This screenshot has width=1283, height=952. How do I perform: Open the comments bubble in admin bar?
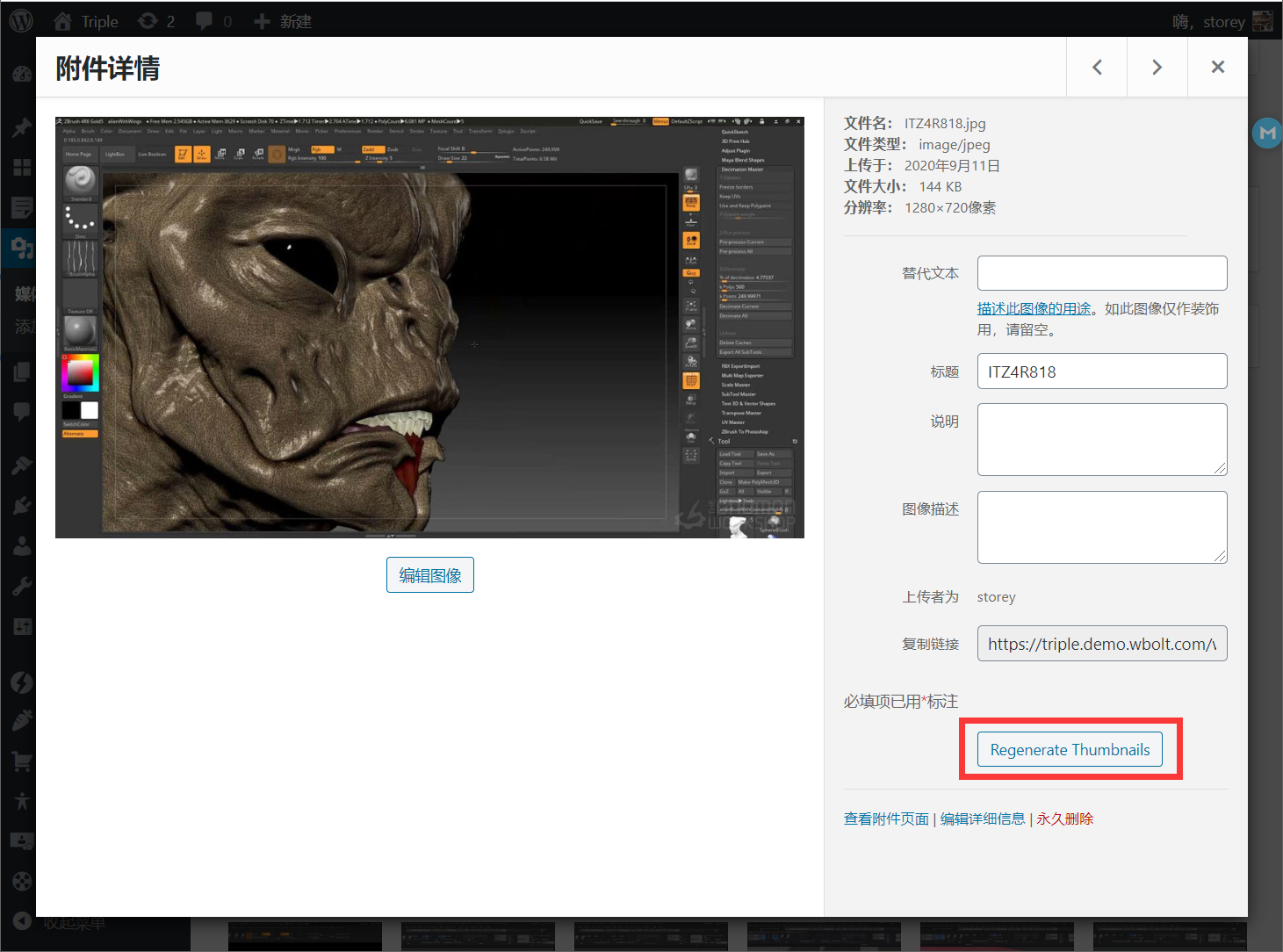[213, 21]
